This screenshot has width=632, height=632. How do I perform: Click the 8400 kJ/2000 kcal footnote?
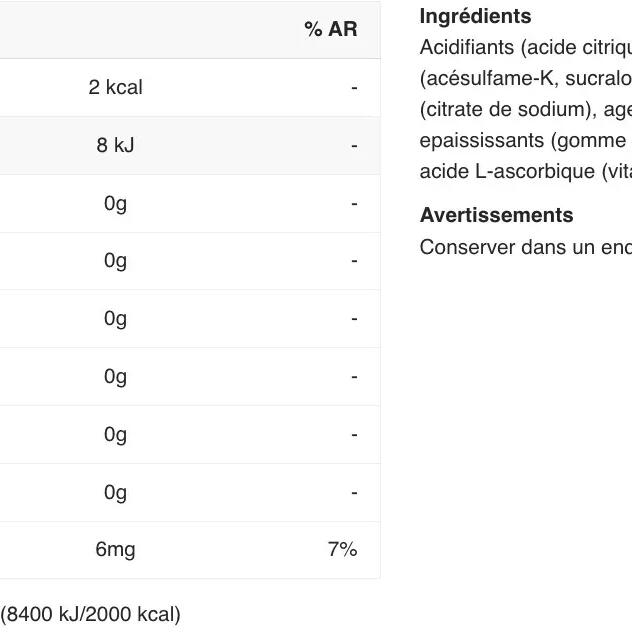(x=90, y=614)
